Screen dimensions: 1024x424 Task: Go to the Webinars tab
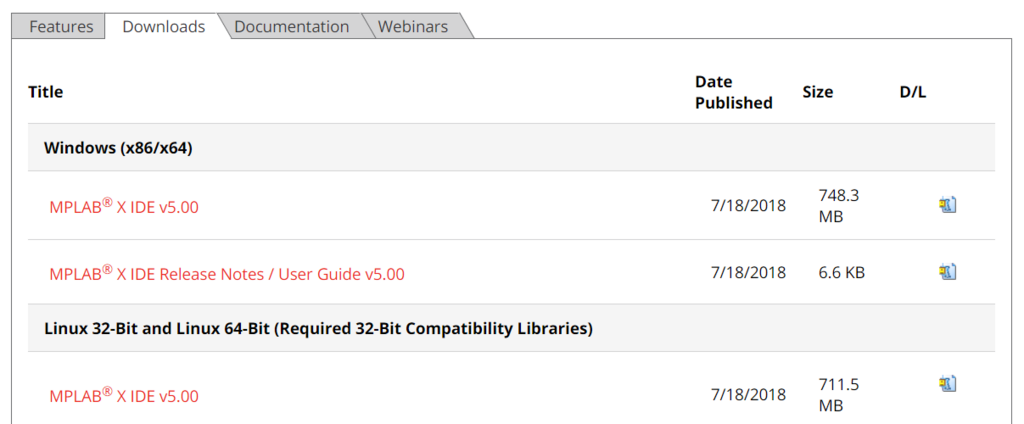(413, 27)
